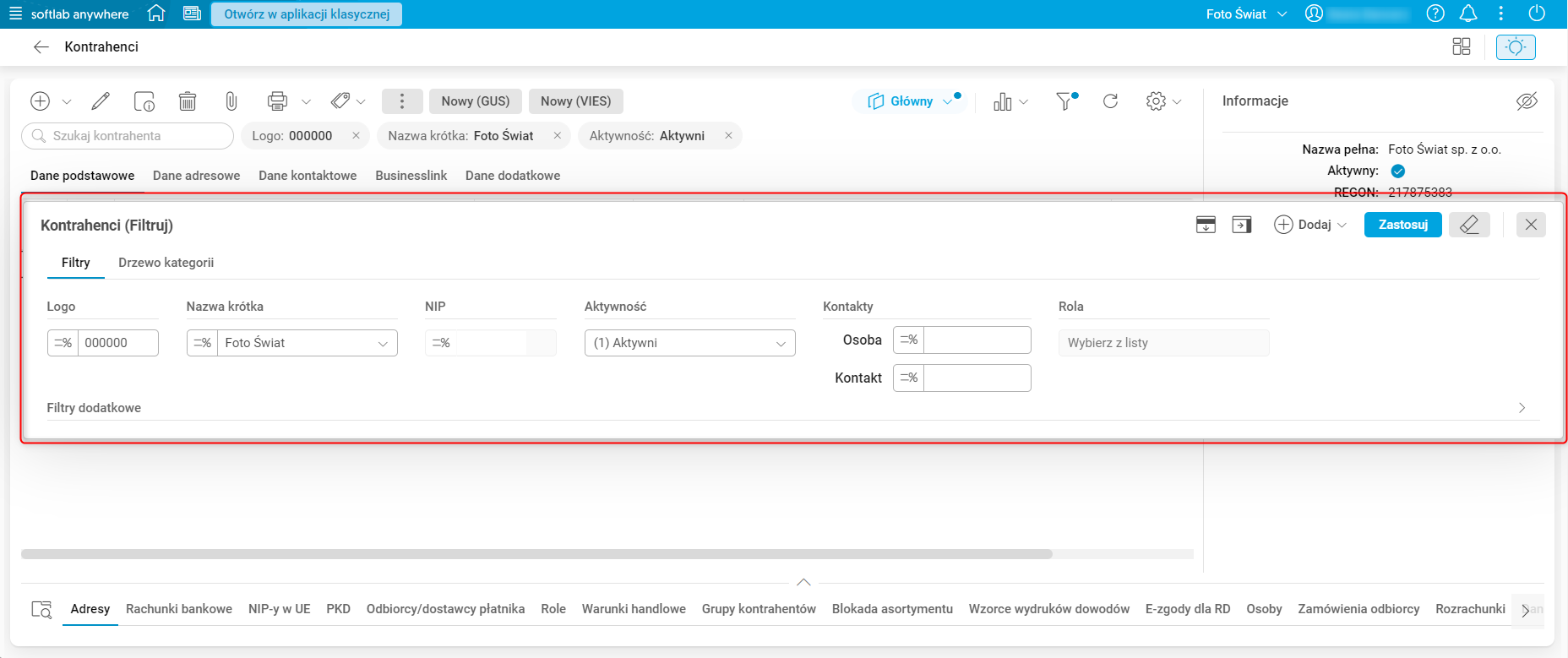Open the Rachunki bankowe tab

tap(179, 609)
